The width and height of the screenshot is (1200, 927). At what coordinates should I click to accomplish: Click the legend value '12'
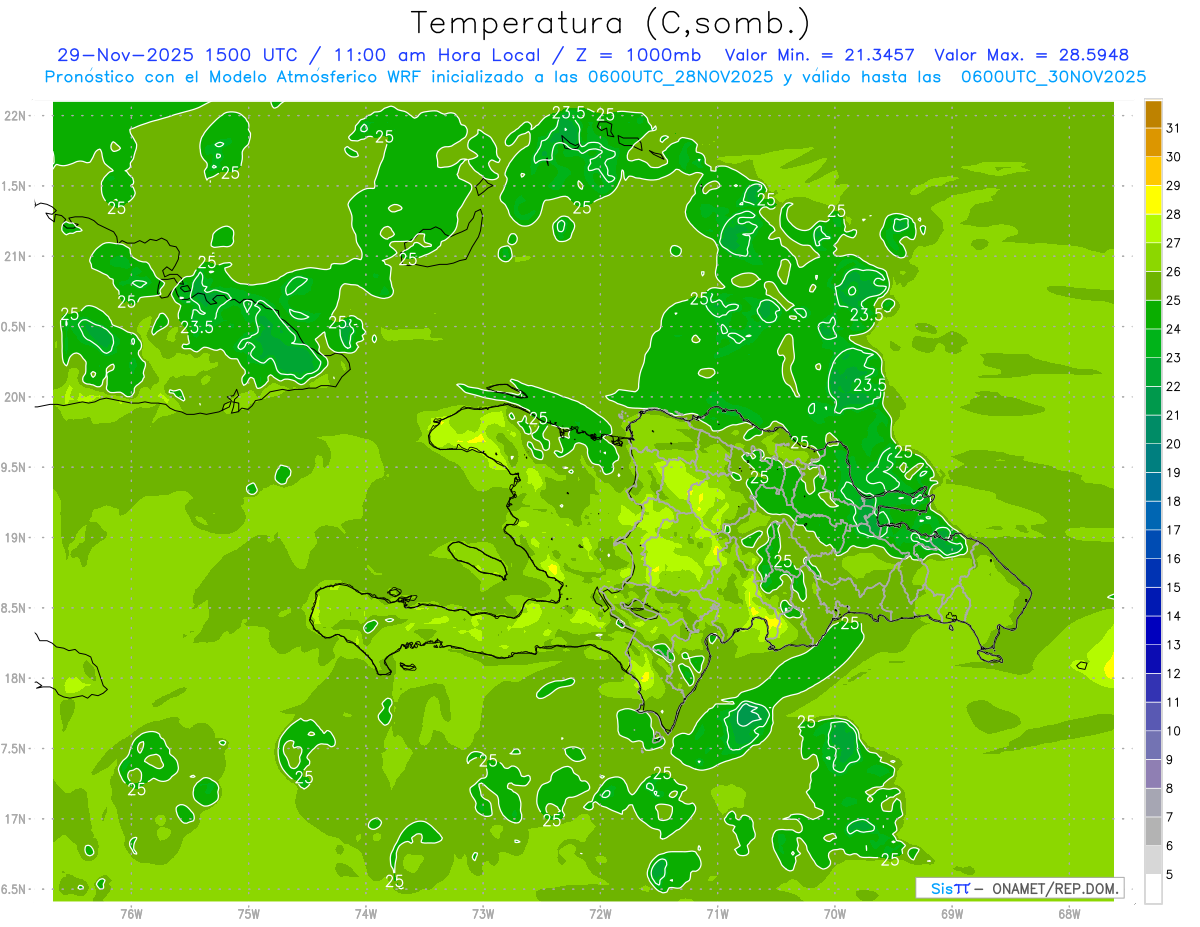pyautogui.click(x=1174, y=673)
